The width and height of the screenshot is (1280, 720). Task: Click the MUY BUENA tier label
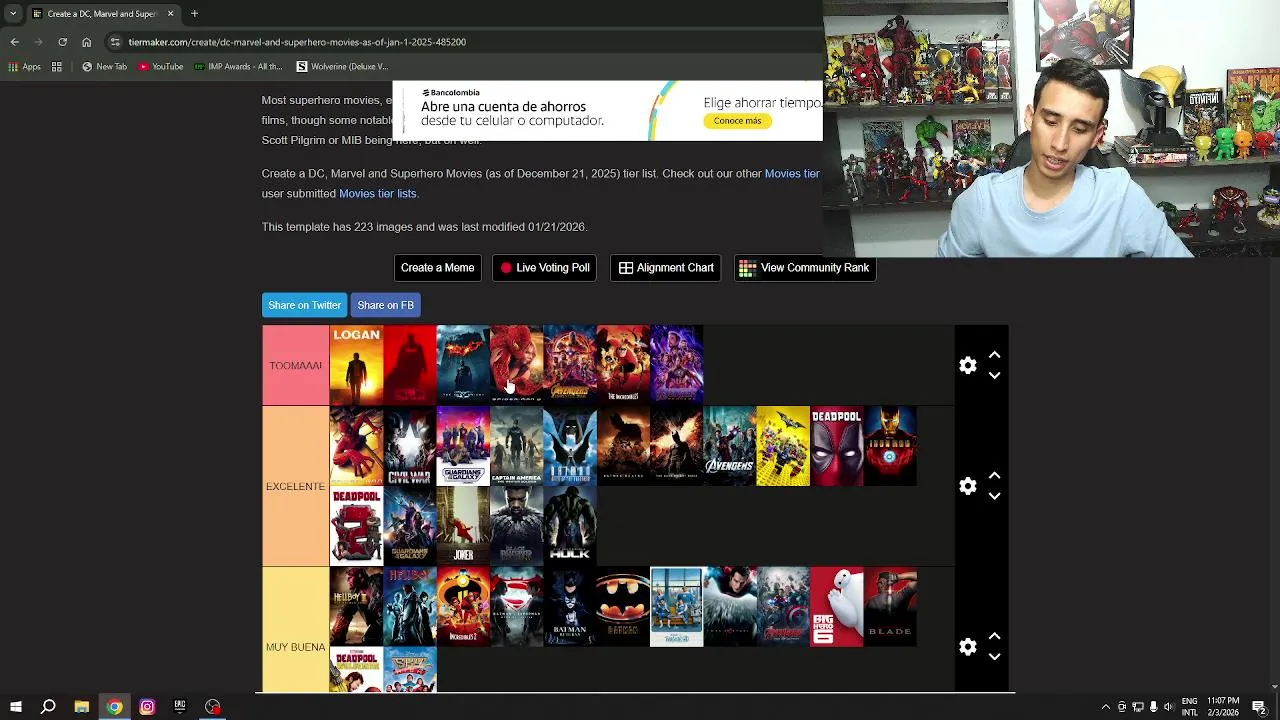pos(295,647)
